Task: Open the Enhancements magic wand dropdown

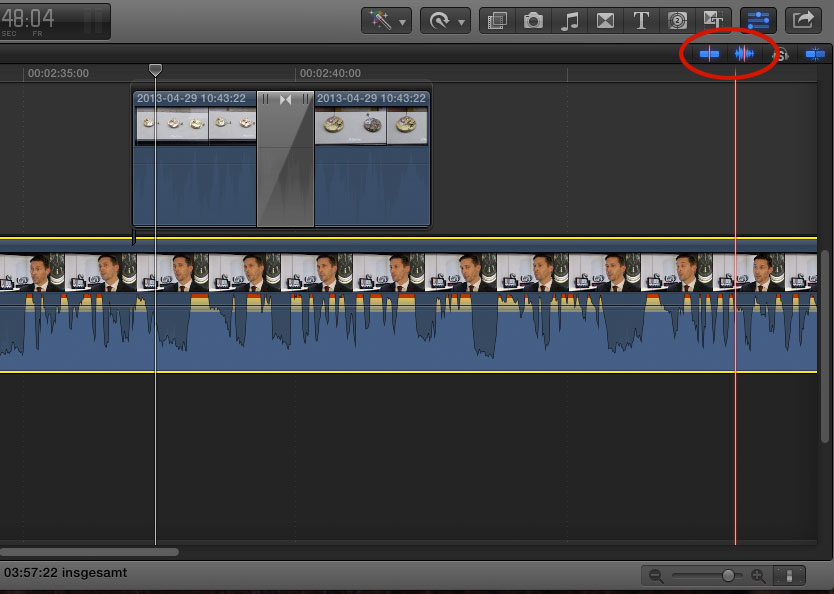Action: (386, 20)
